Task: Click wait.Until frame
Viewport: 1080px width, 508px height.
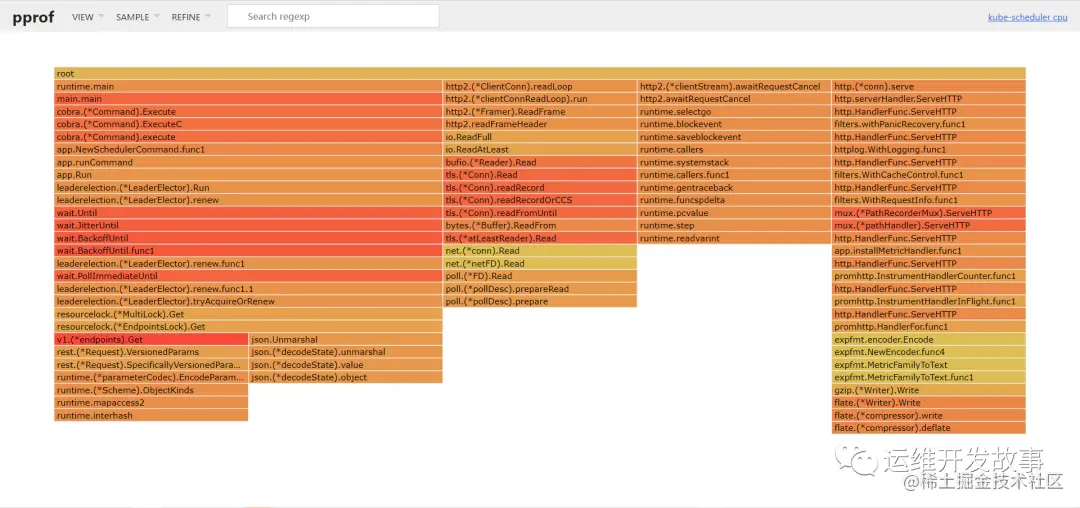Action: (248, 213)
